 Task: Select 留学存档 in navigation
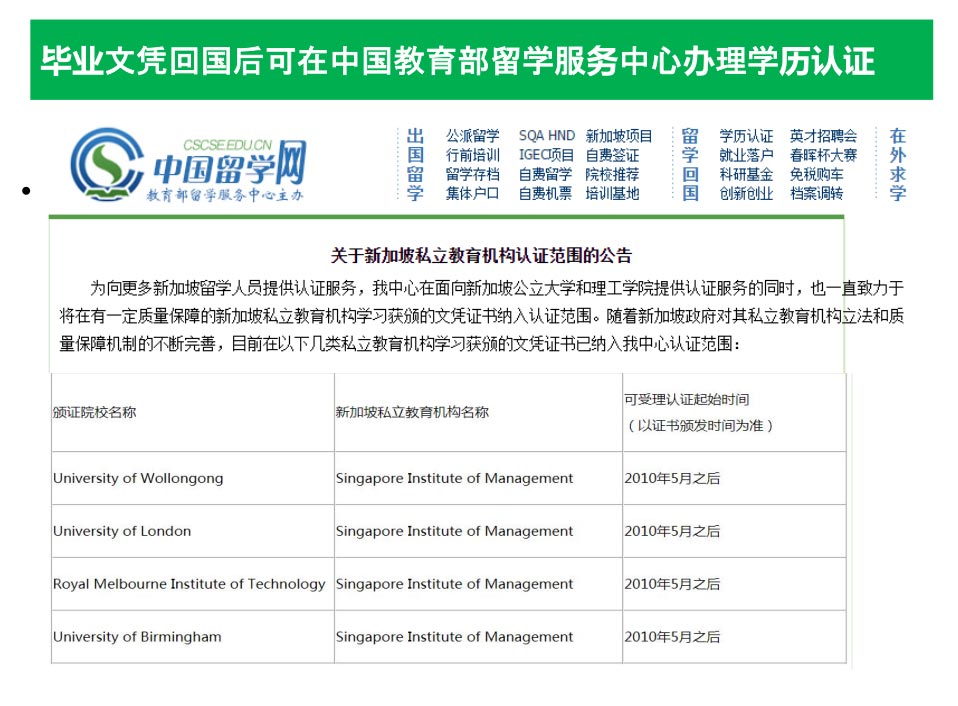coord(472,174)
